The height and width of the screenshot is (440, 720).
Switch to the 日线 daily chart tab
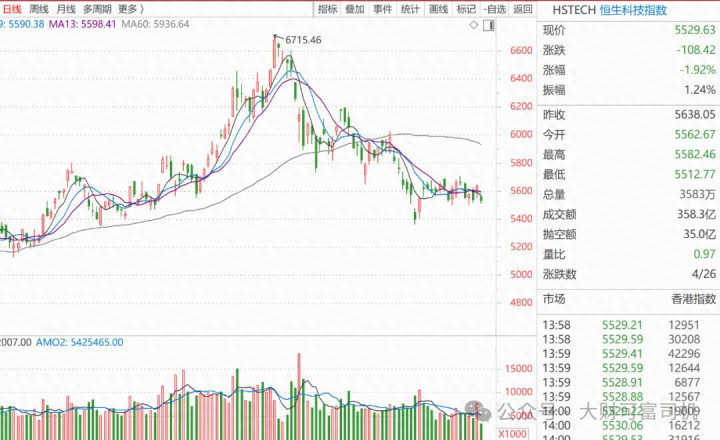12,9
